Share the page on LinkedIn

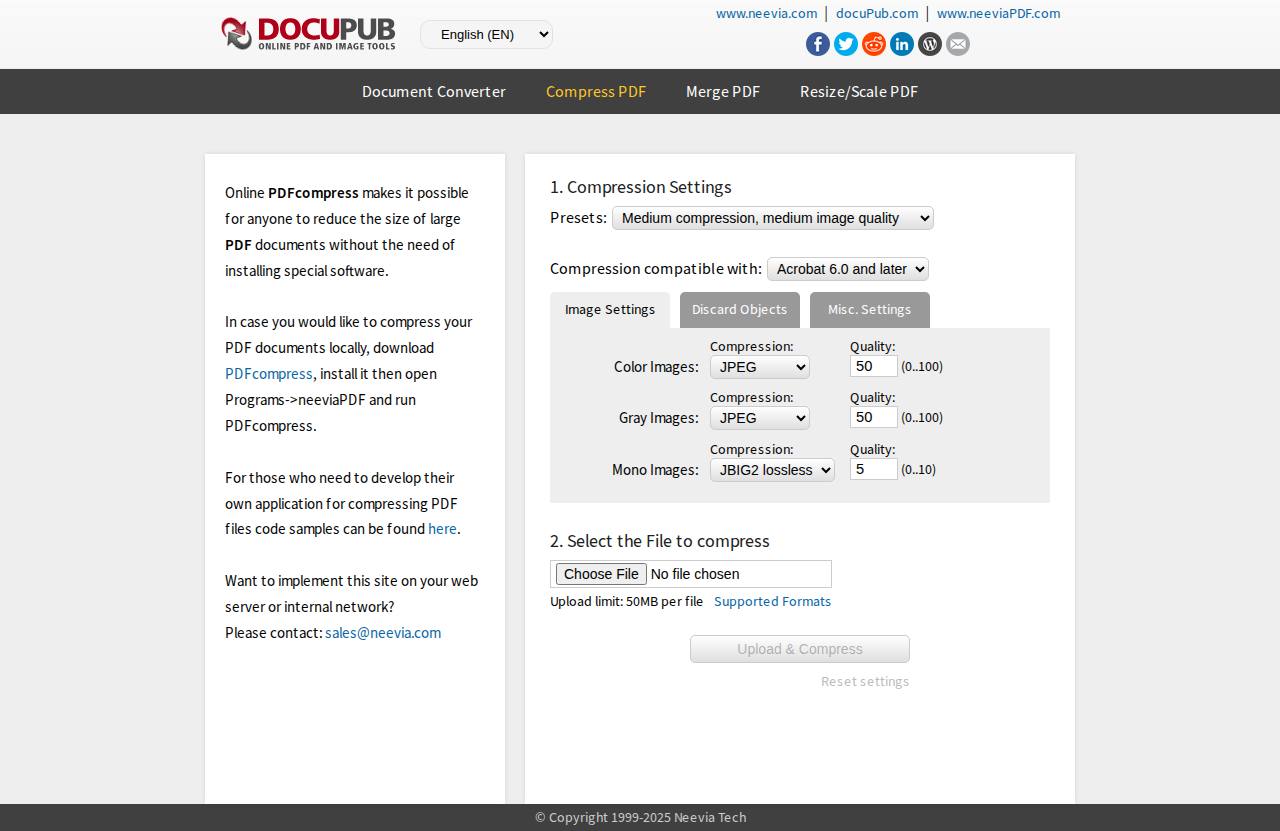pyautogui.click(x=902, y=44)
